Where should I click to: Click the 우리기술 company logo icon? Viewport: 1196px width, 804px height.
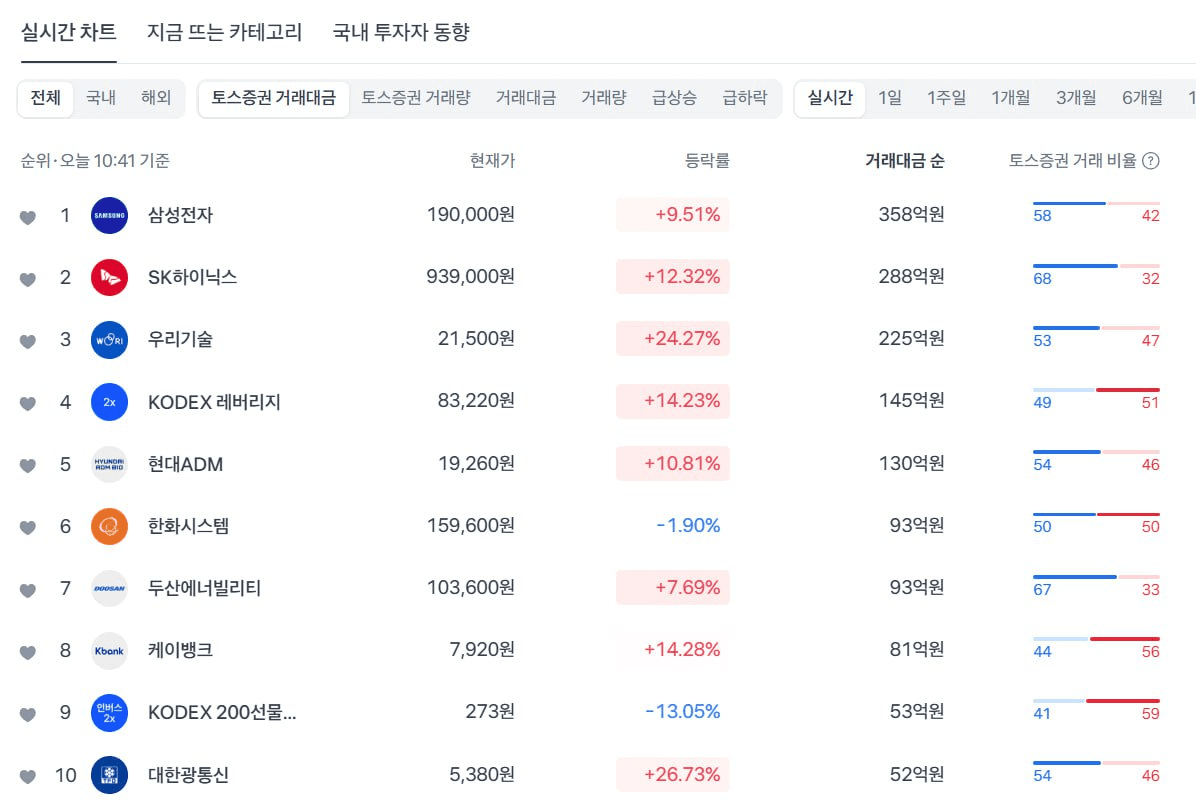[109, 339]
